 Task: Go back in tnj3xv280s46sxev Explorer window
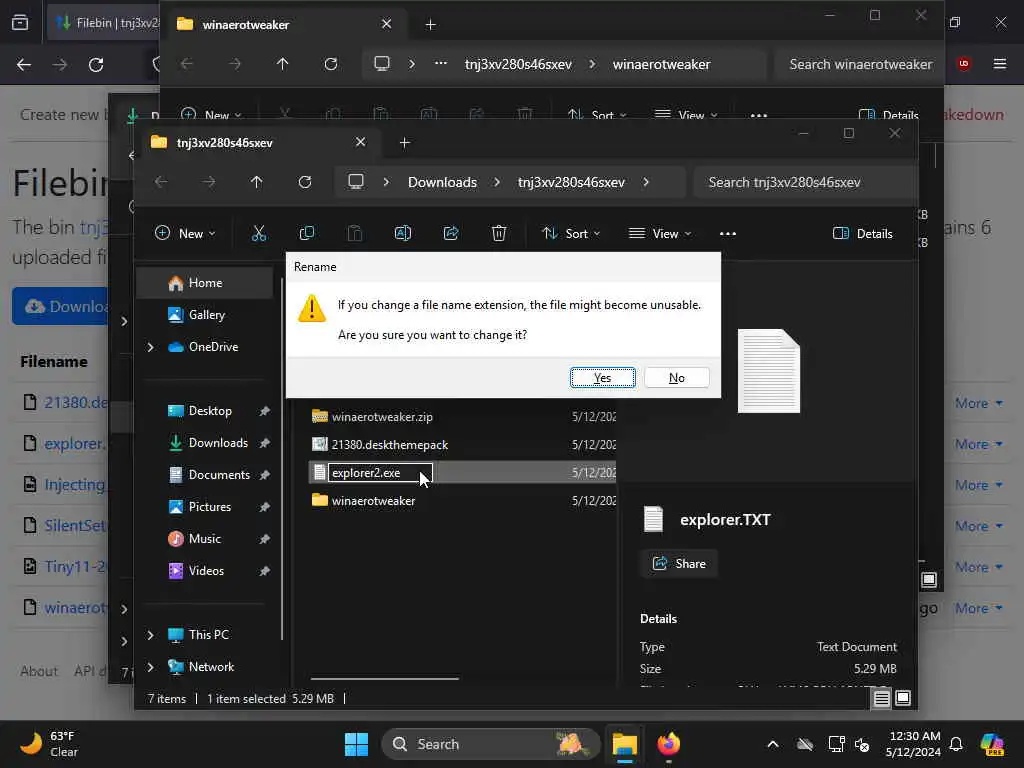click(161, 182)
